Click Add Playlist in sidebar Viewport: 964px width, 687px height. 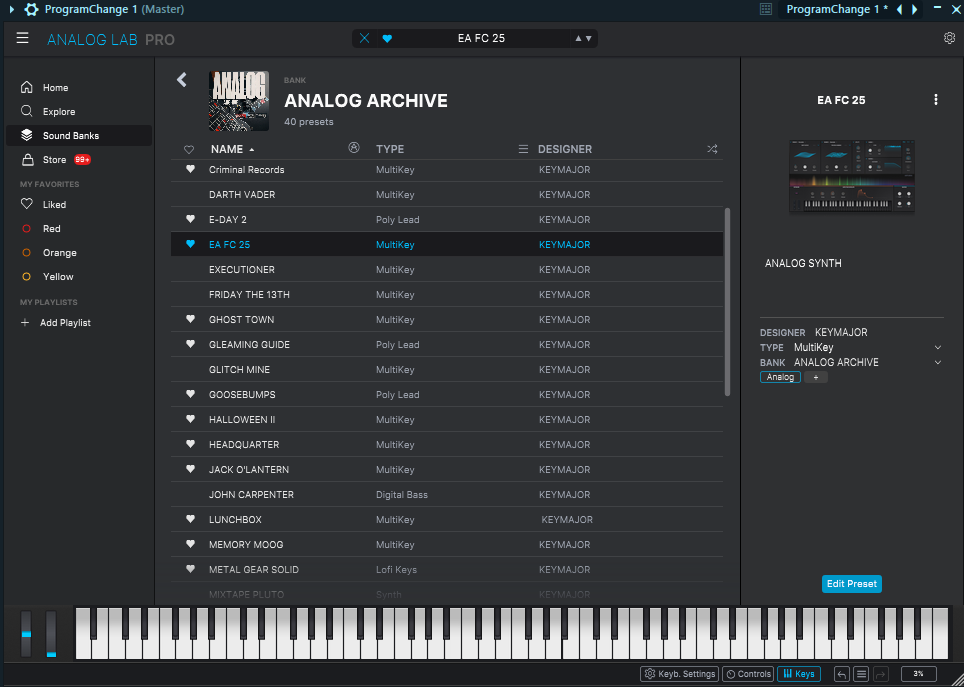pos(64,323)
